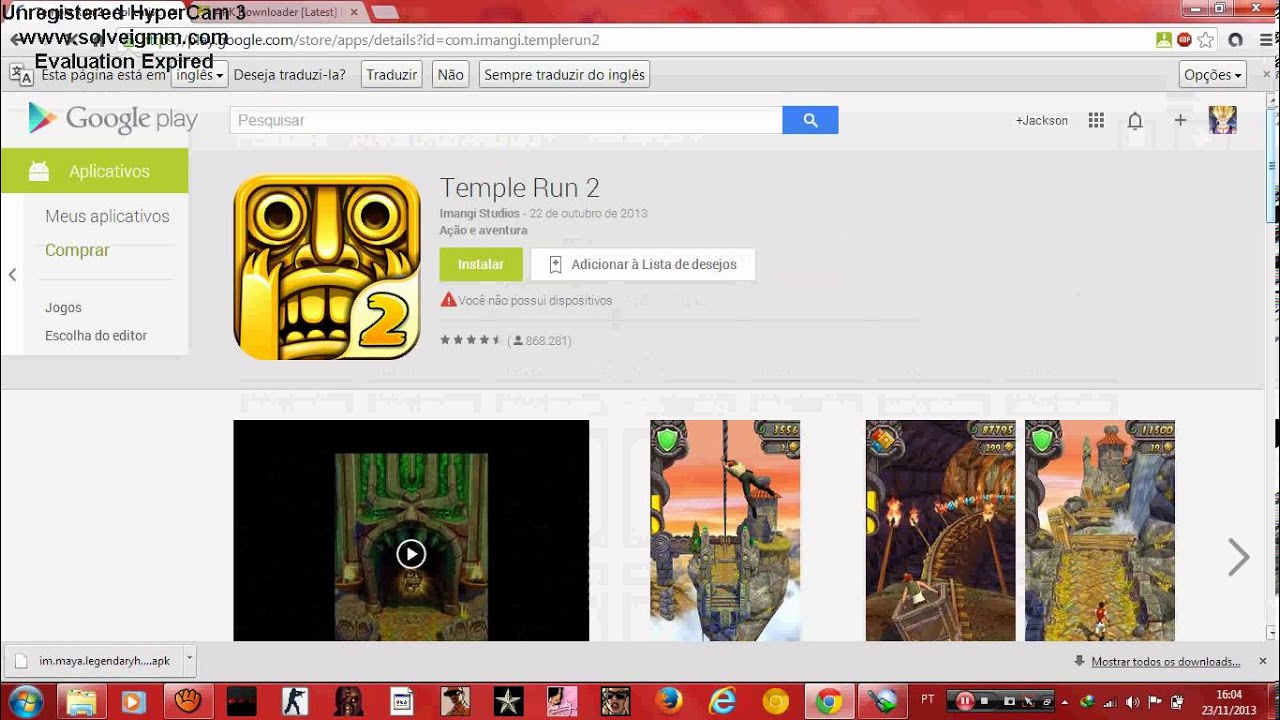Click the Temple Run 2 app icon
Viewport: 1280px width, 720px height.
tap(327, 267)
